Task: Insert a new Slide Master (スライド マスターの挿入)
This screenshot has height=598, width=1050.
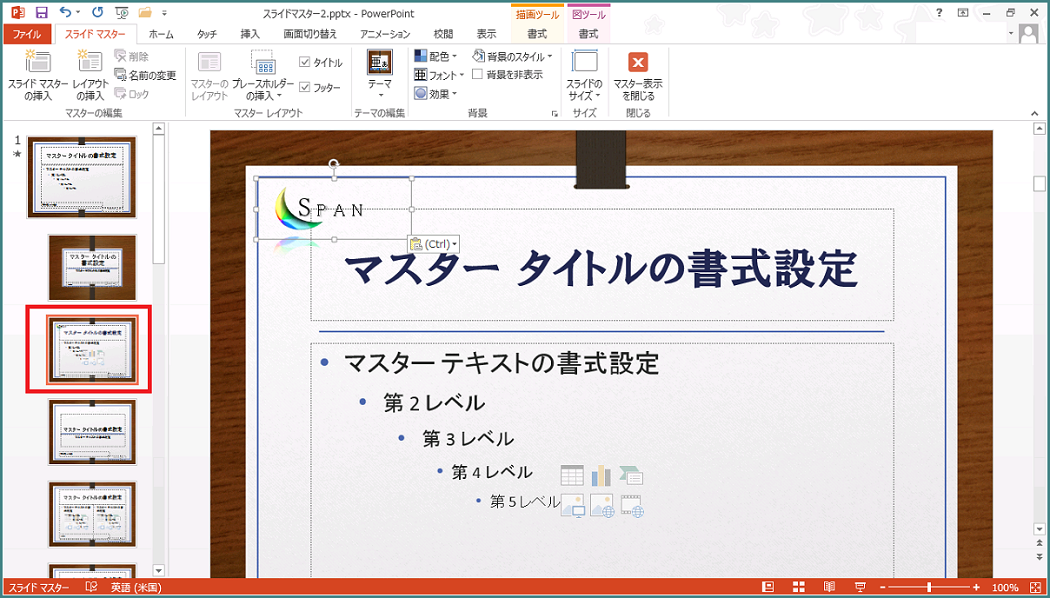Action: pos(38,76)
